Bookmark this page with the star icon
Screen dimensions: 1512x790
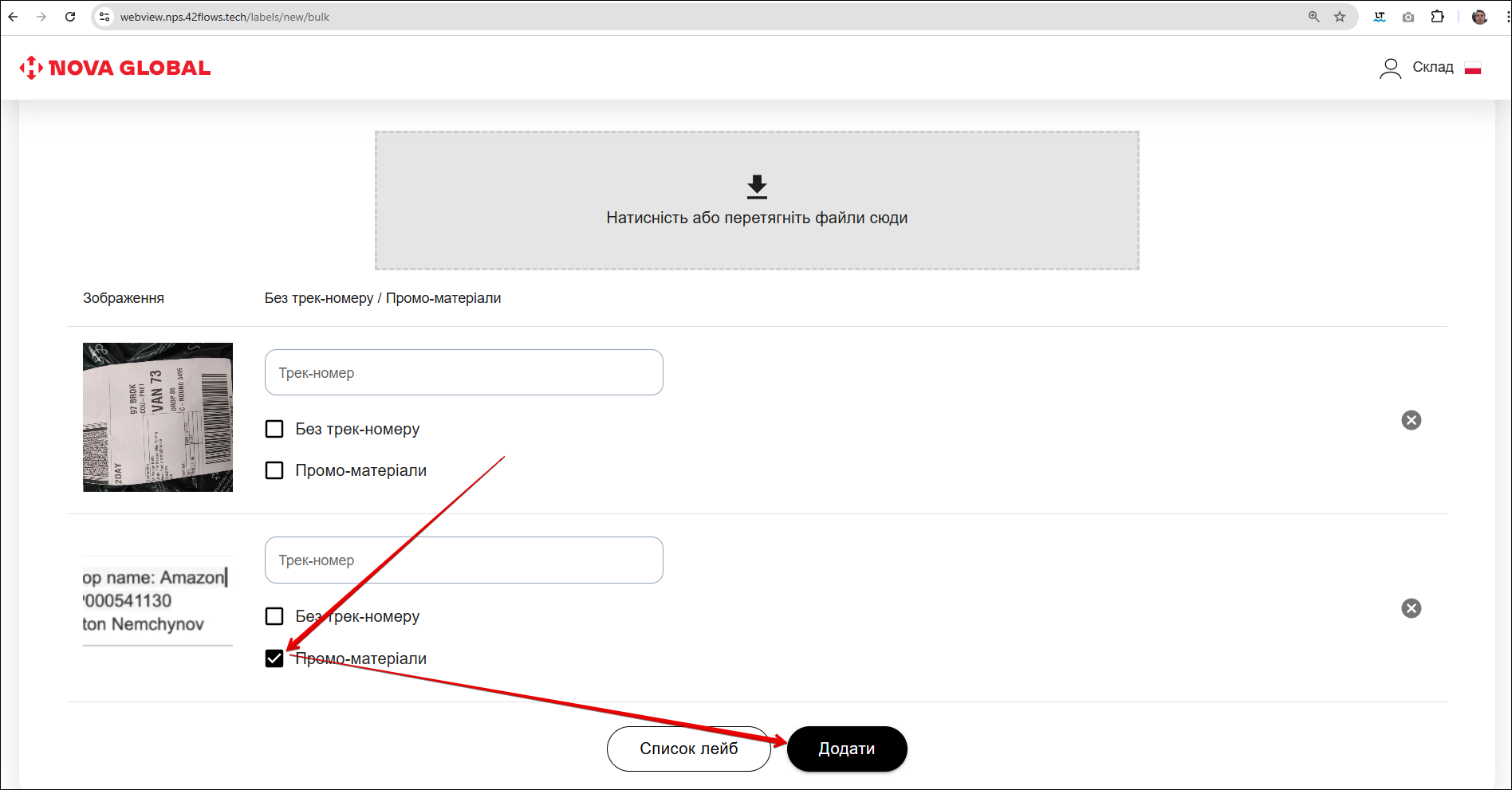tap(1340, 17)
